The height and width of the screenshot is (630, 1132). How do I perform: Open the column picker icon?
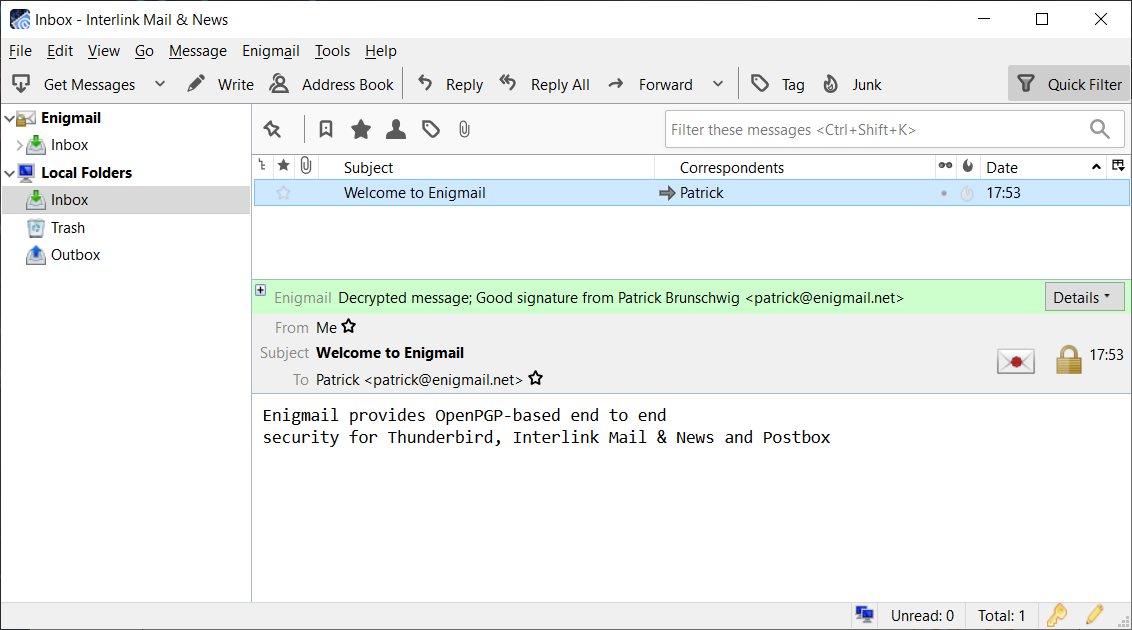[1118, 166]
